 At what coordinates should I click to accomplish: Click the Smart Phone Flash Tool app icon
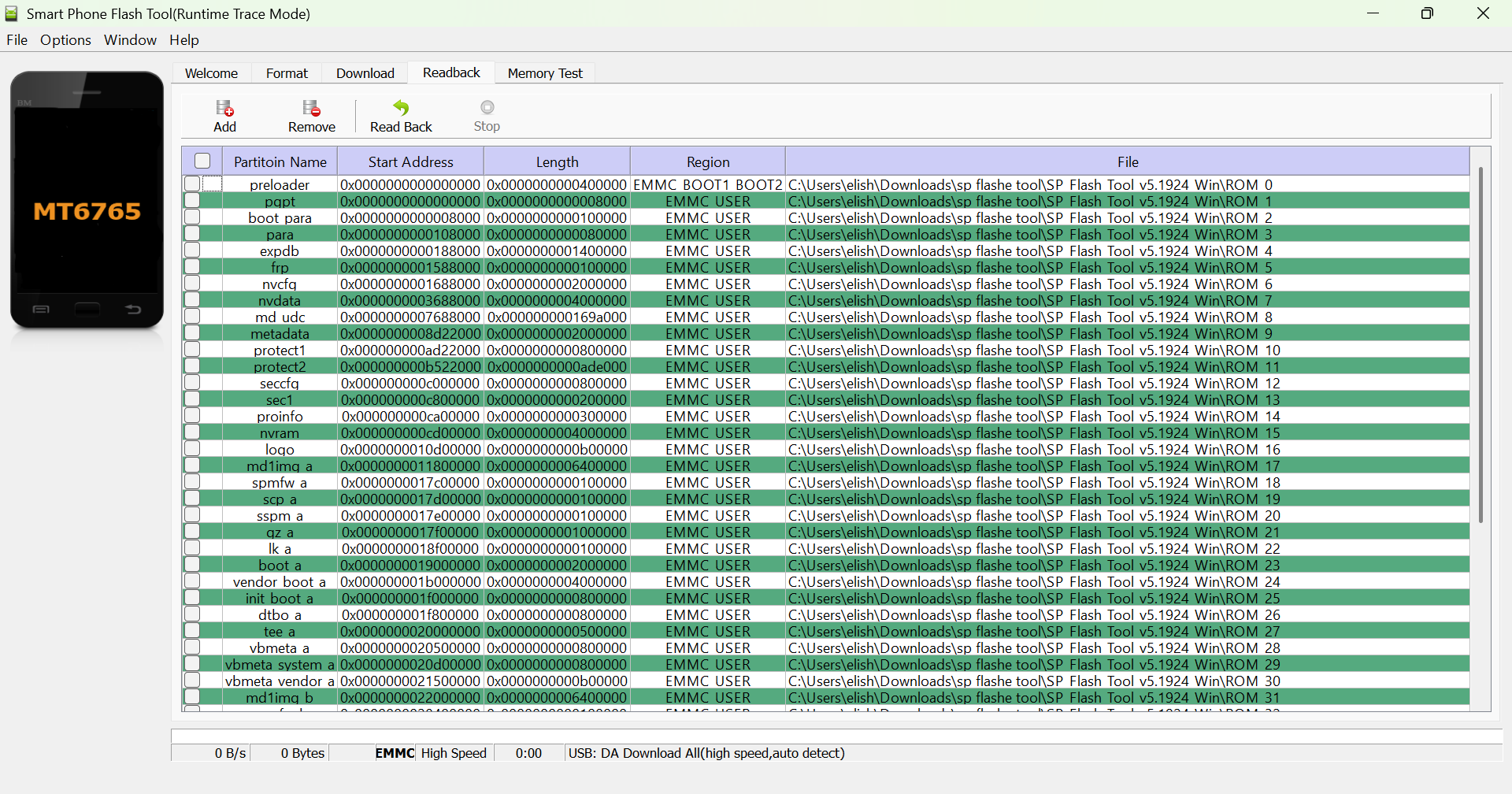(12, 13)
